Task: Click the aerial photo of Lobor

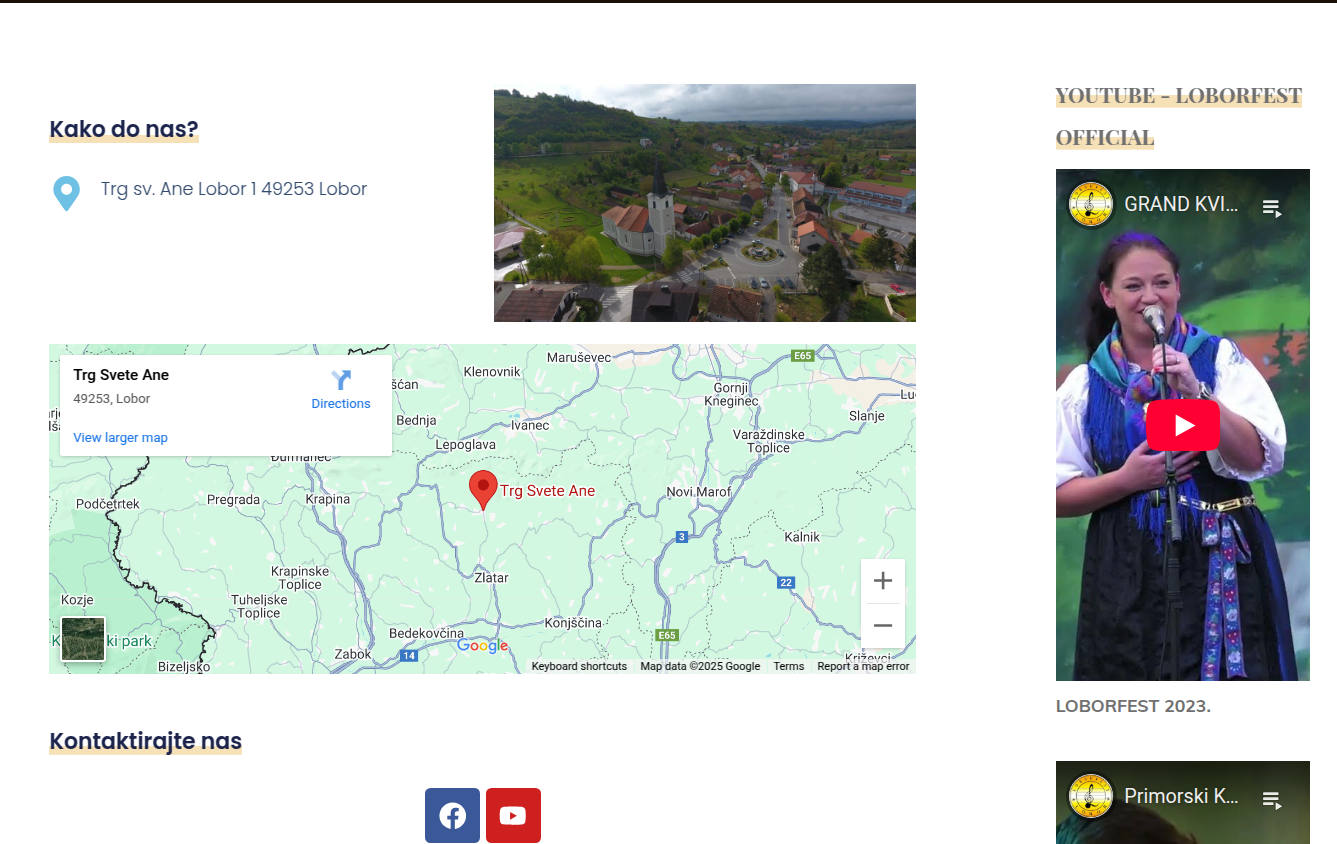Action: (x=704, y=203)
